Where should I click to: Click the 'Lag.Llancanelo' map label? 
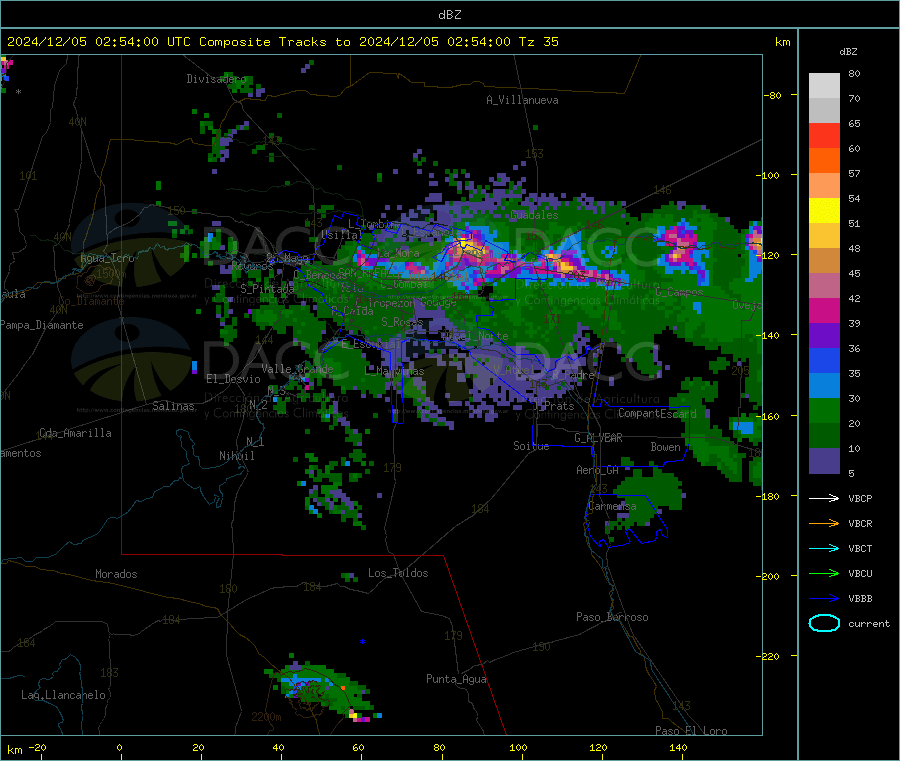point(63,695)
